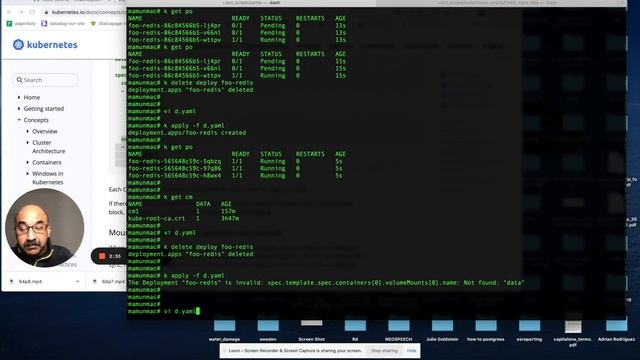Click the Deployment is invalid error line
The width and height of the screenshot is (640, 360).
326,282
